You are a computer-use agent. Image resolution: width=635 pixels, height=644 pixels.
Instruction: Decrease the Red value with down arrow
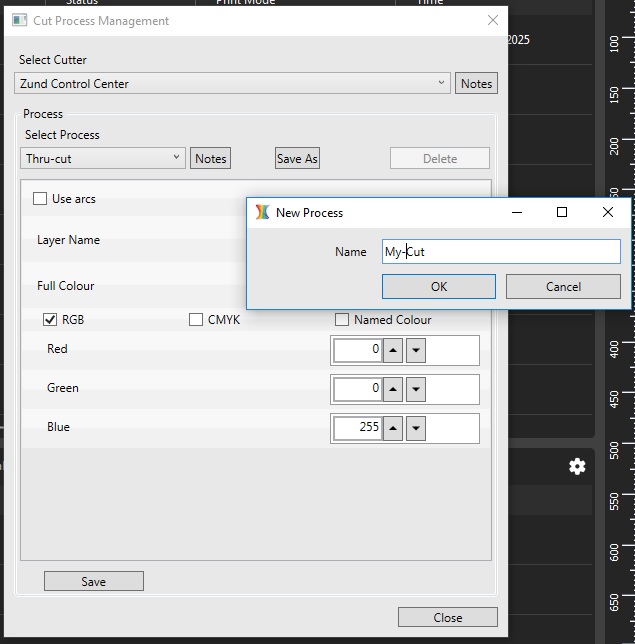pos(416,350)
